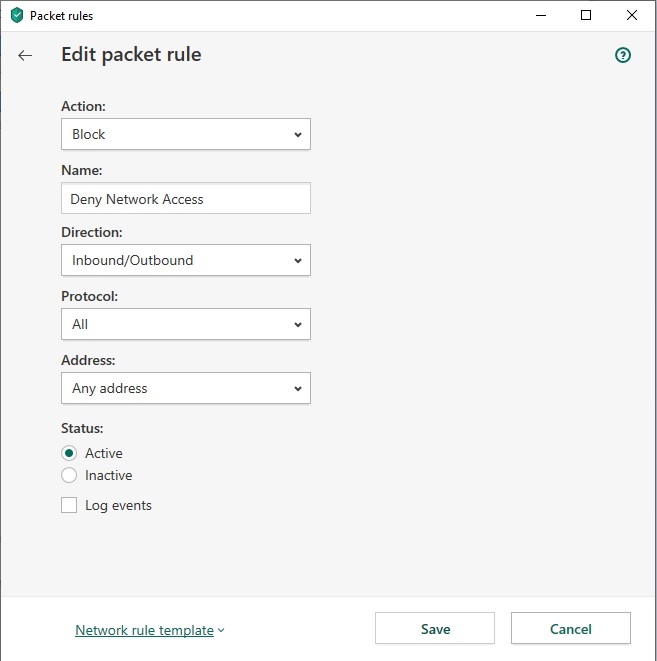Click the Action dropdown arrow
The height and width of the screenshot is (661, 657).
click(x=298, y=135)
